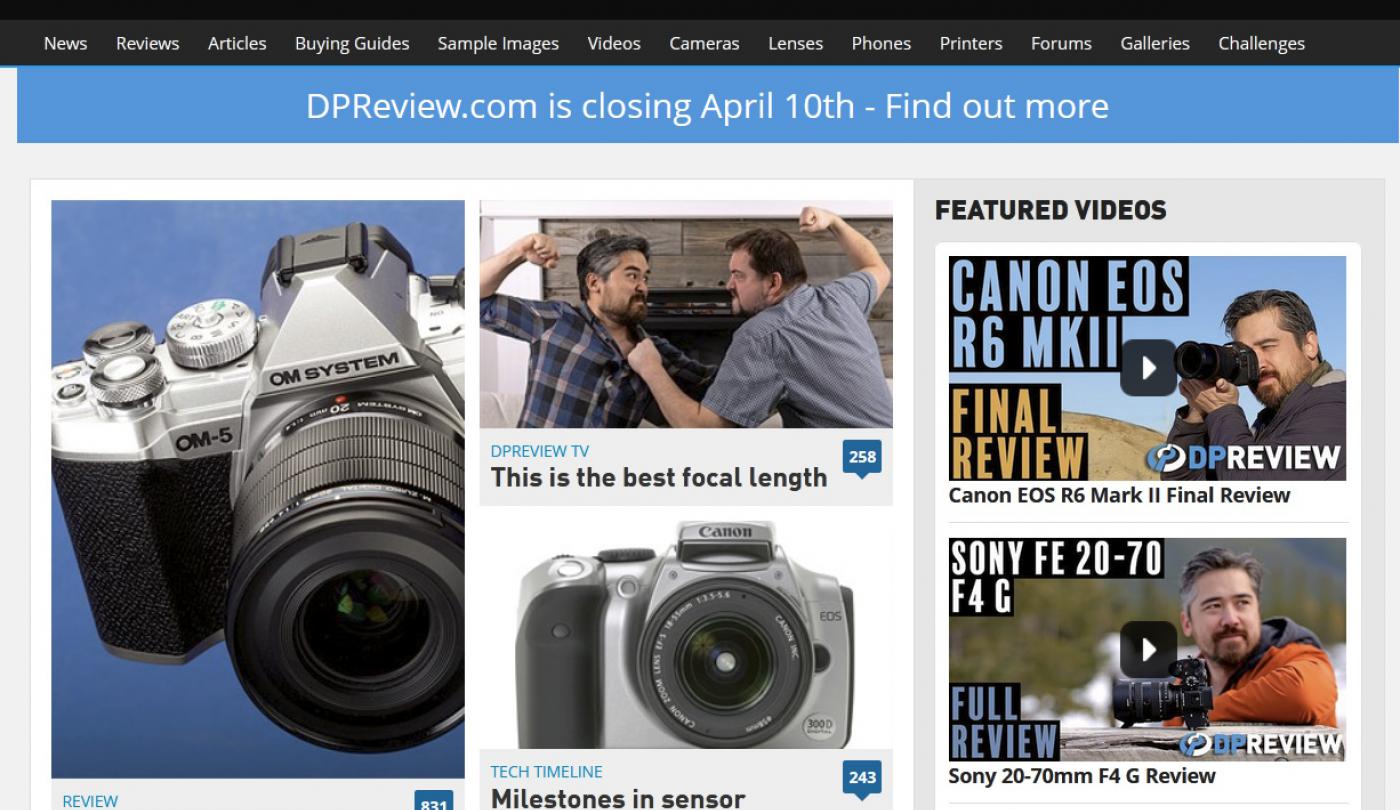The width and height of the screenshot is (1400, 810).
Task: Open the Phones menu item
Action: click(x=881, y=43)
